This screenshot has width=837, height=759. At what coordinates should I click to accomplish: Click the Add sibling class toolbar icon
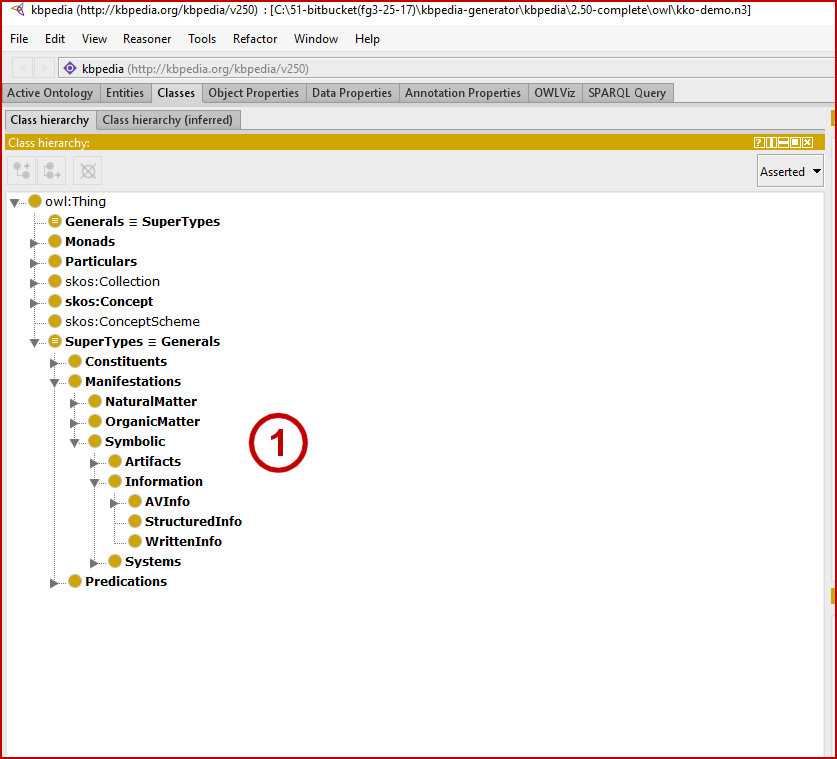(52, 171)
